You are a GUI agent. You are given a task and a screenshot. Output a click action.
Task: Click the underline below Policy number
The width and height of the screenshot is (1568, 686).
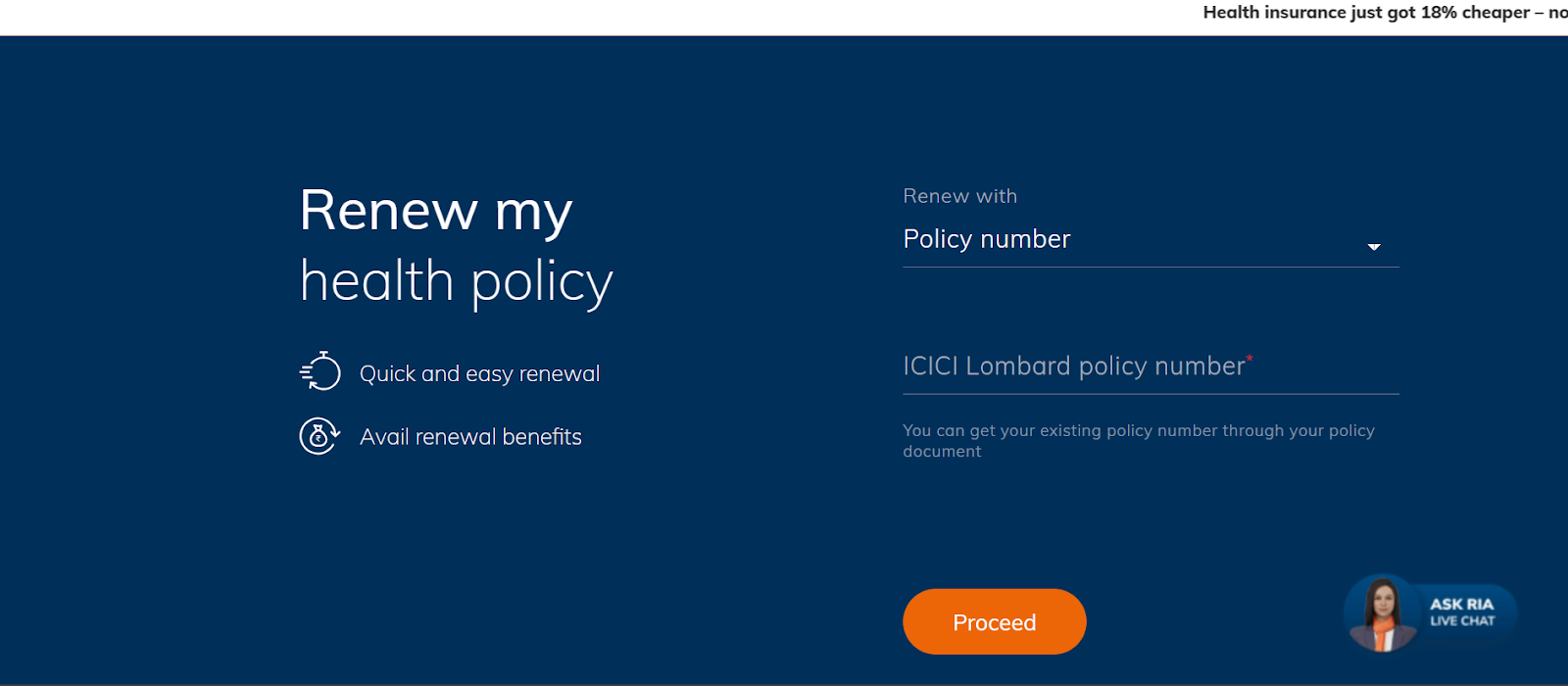point(1149,267)
